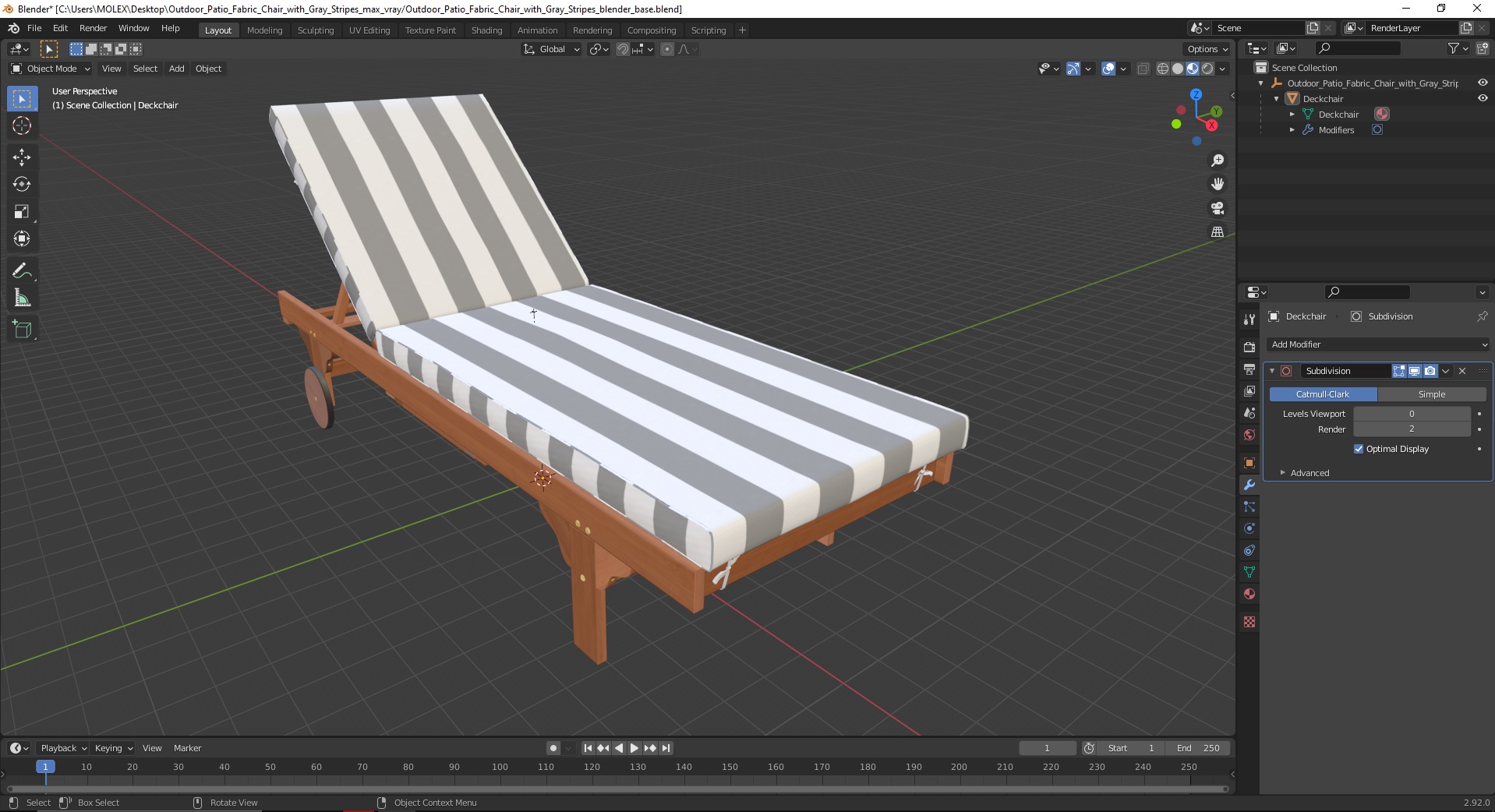The height and width of the screenshot is (812, 1495).
Task: Open the Object Data properties tab
Action: pos(1249,572)
